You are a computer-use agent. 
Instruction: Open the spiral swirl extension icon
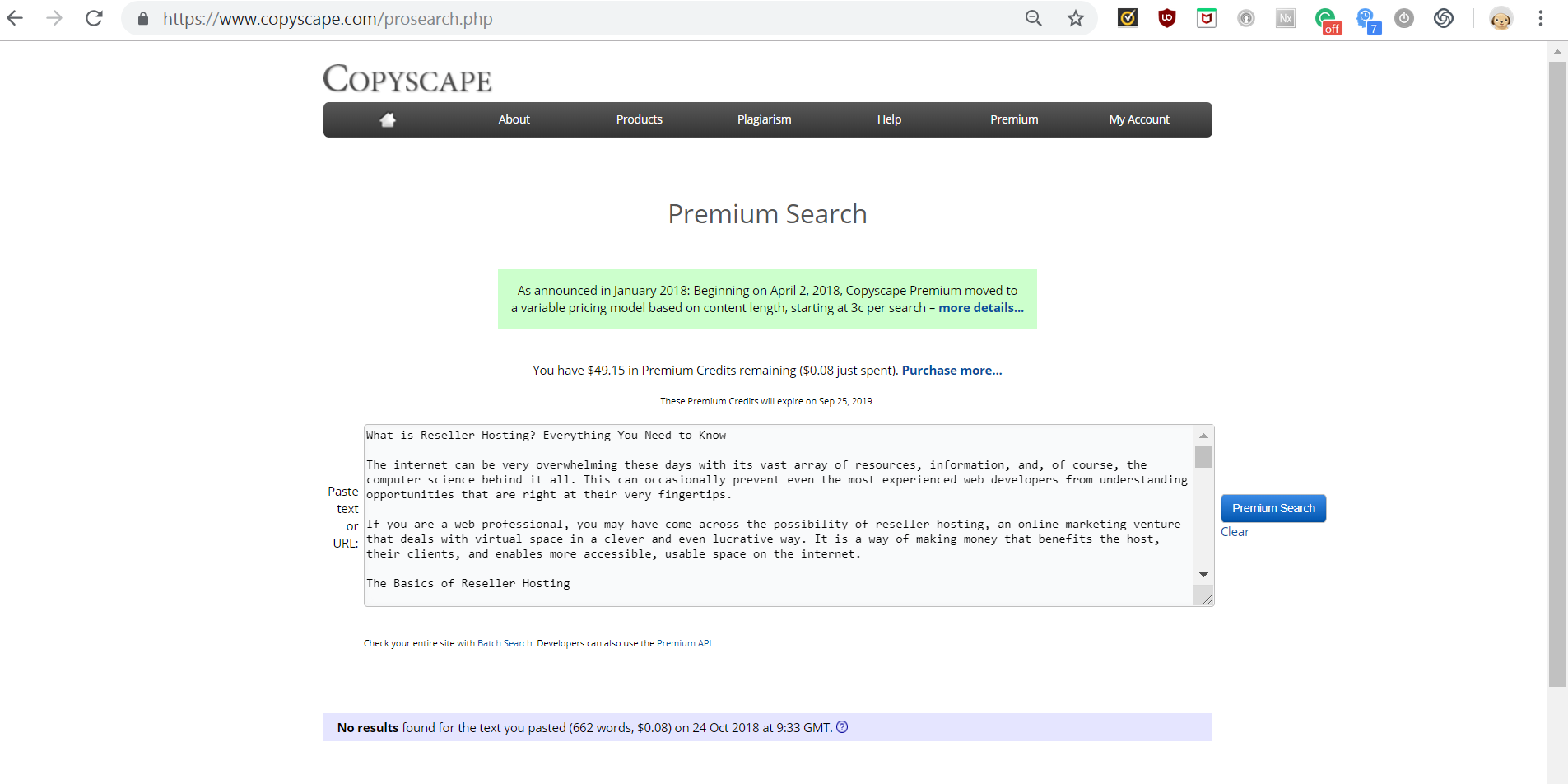[x=1444, y=18]
